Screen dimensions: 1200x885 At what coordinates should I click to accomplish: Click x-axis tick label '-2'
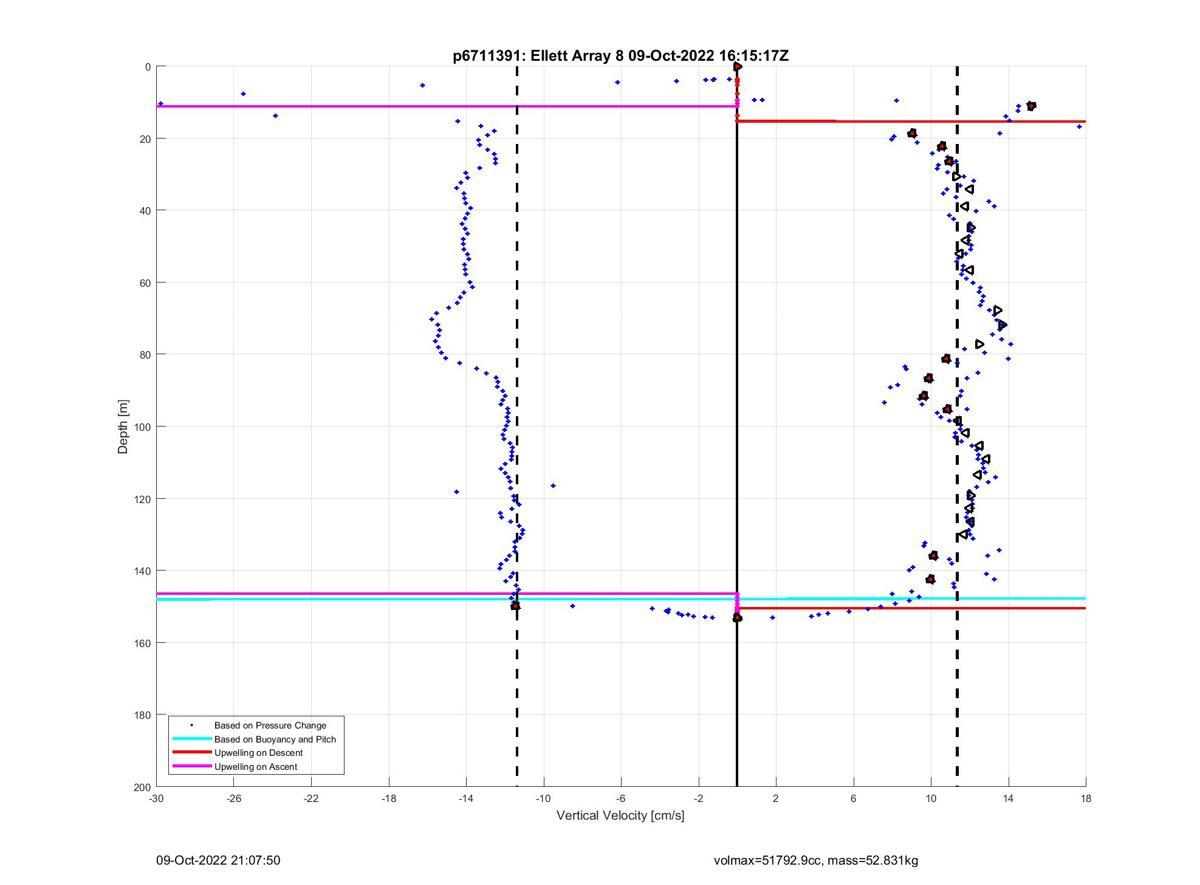699,798
